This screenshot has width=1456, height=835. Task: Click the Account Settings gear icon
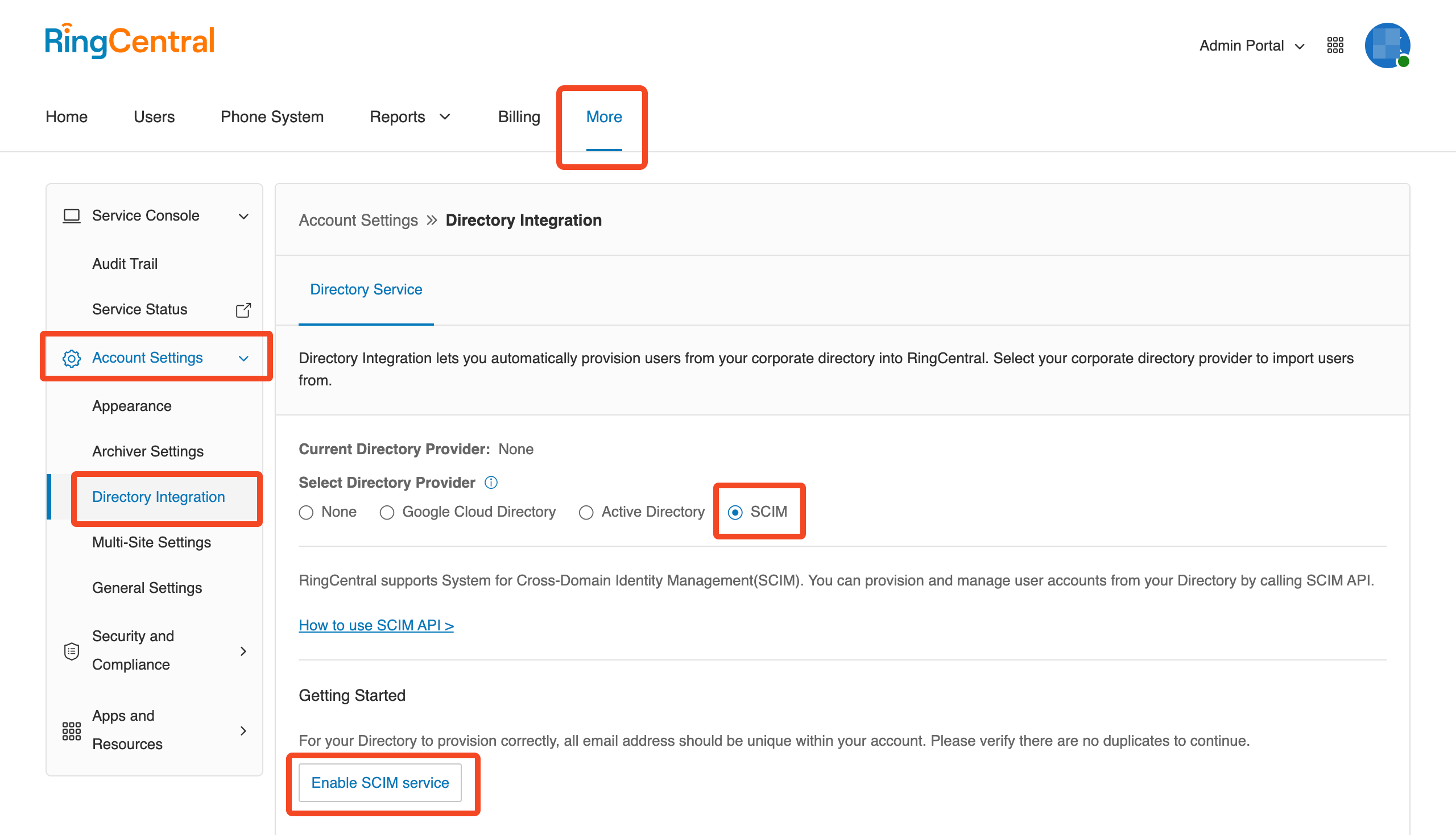[71, 359]
